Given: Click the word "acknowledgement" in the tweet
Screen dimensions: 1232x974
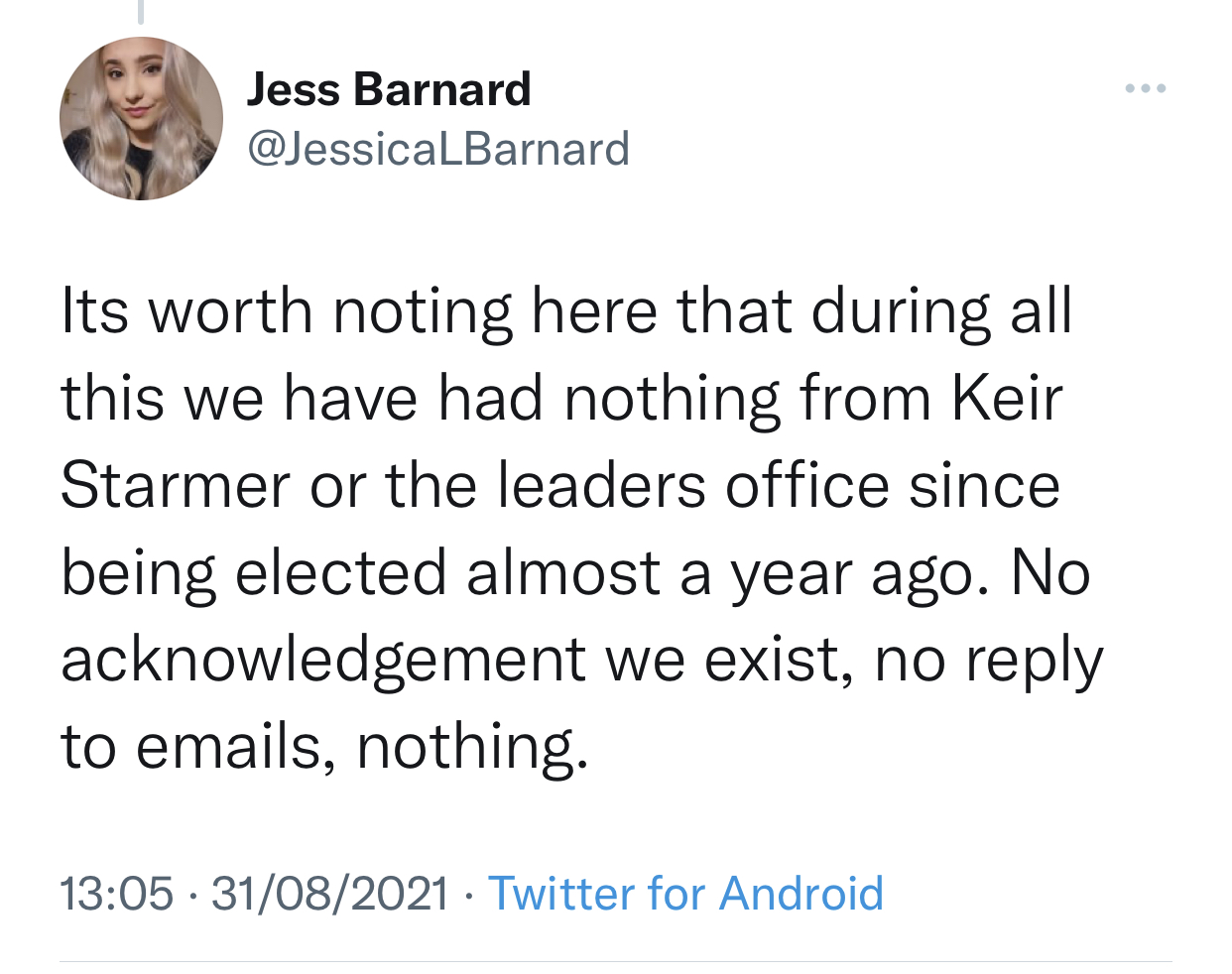Looking at the screenshot, I should [x=323, y=661].
